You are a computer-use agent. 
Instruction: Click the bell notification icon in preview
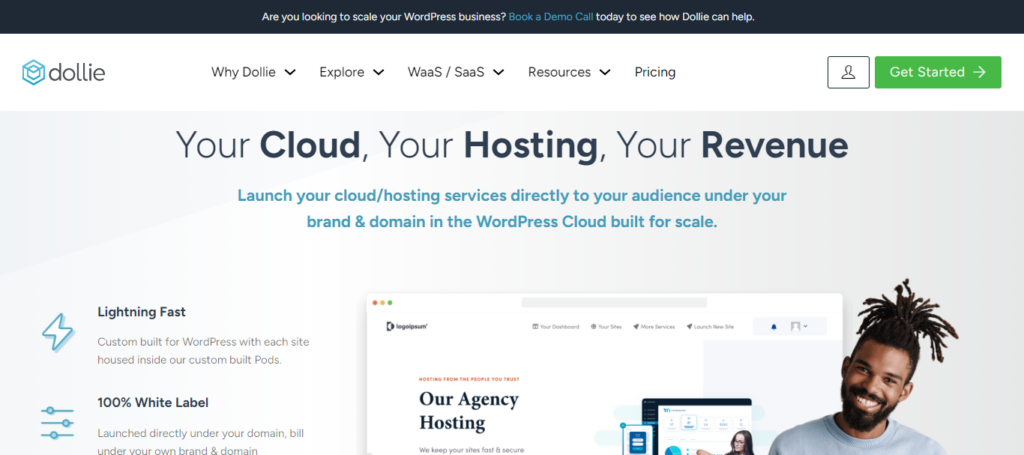[773, 326]
